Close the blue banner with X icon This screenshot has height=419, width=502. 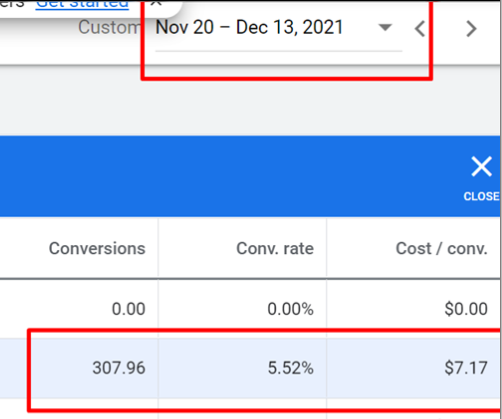coord(481,166)
